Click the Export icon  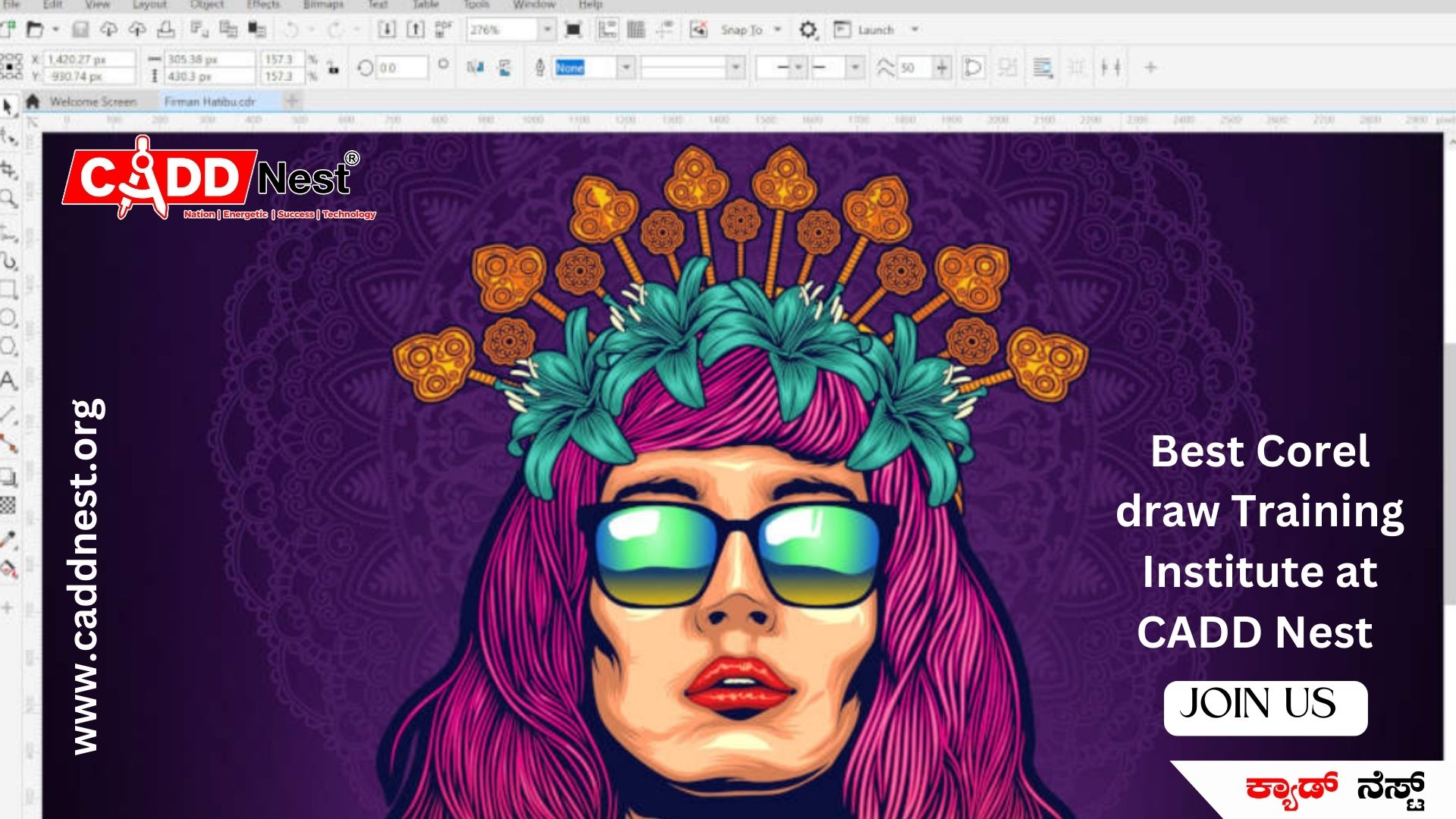tap(416, 30)
